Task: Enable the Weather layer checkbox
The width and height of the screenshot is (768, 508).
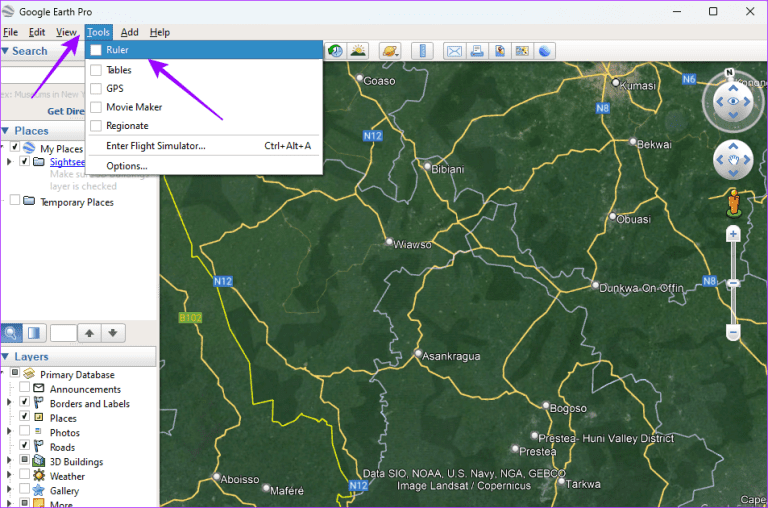Action: (x=24, y=474)
